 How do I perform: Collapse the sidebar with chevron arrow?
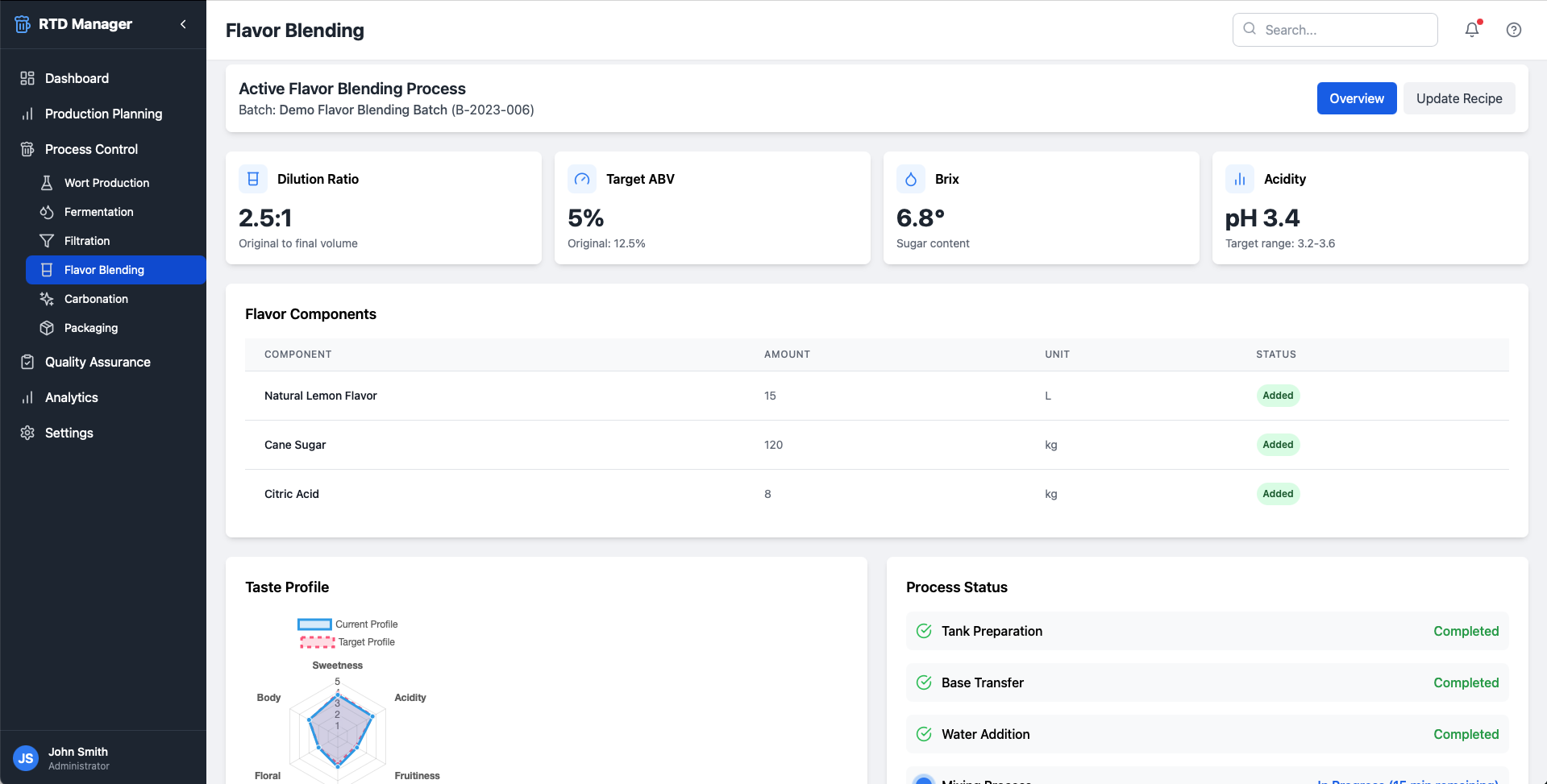(x=183, y=24)
